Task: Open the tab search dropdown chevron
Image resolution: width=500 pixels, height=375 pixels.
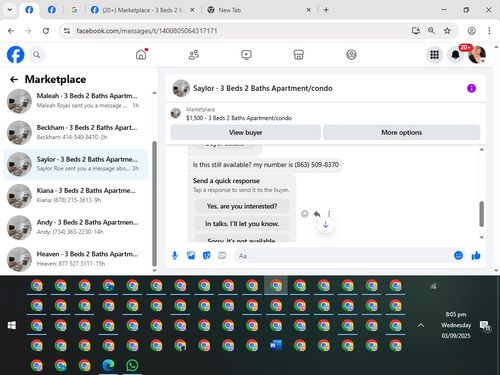Action: (x=10, y=10)
